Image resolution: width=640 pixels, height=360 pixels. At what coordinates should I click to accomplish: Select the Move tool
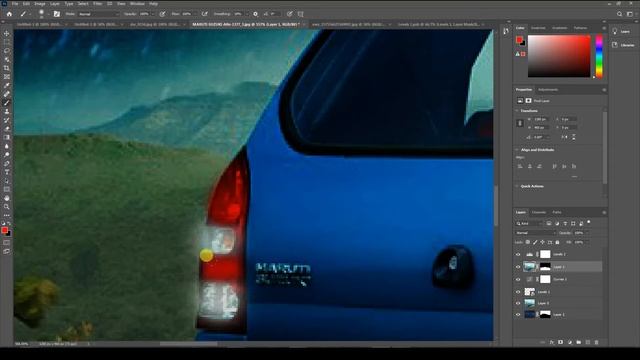pyautogui.click(x=7, y=33)
